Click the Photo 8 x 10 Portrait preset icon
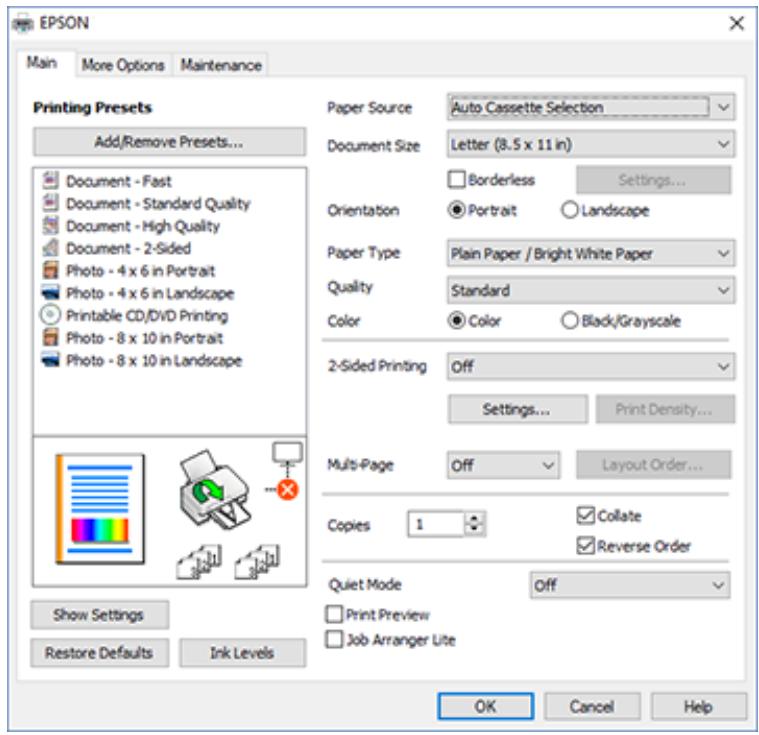Viewport: 759px width, 735px height. (x=50, y=337)
